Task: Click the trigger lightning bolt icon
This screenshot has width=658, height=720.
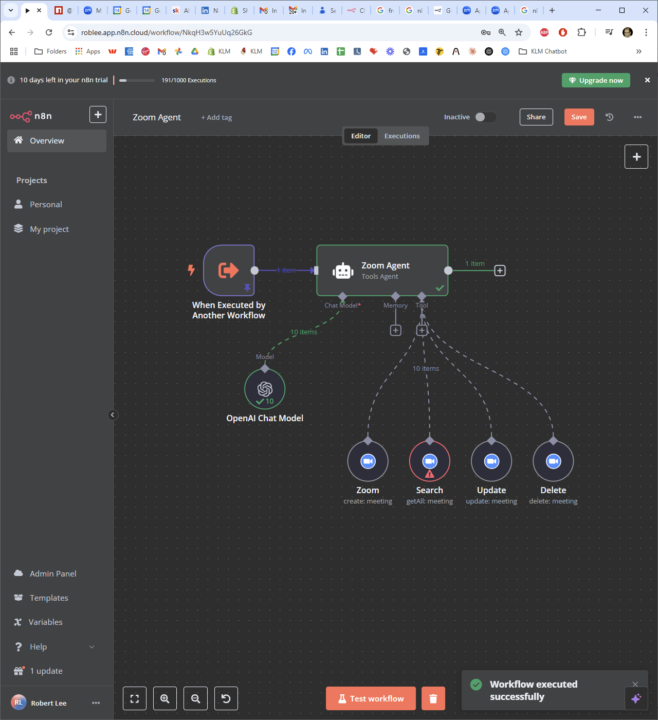Action: point(191,270)
